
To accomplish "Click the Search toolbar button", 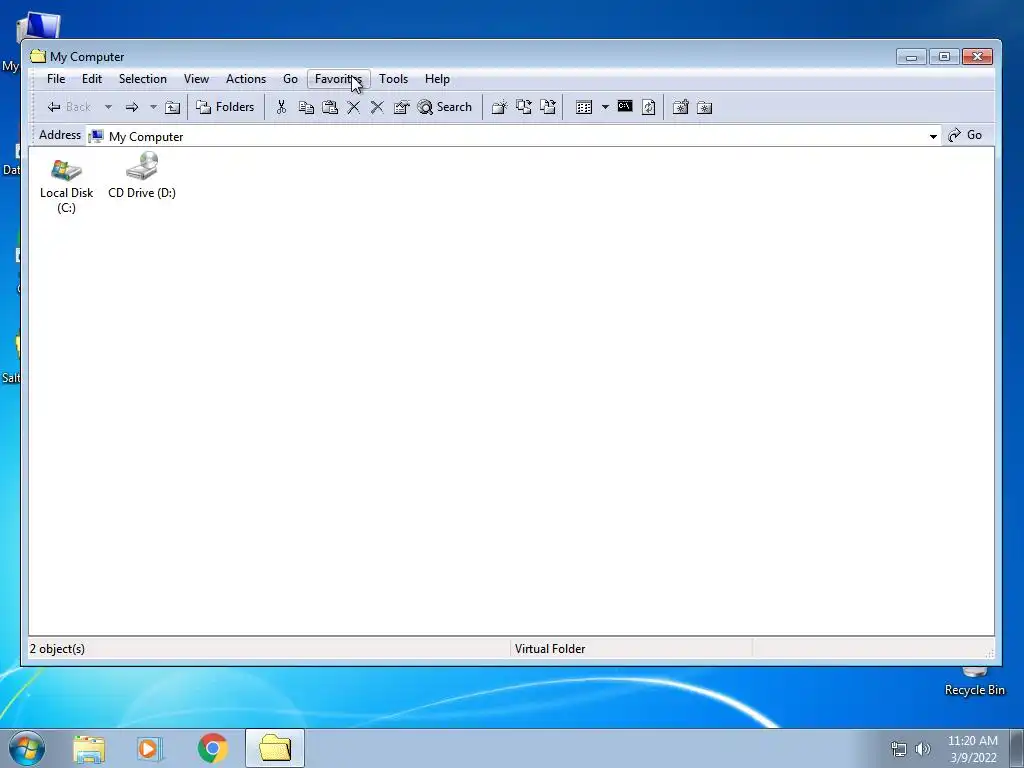I will 445,107.
